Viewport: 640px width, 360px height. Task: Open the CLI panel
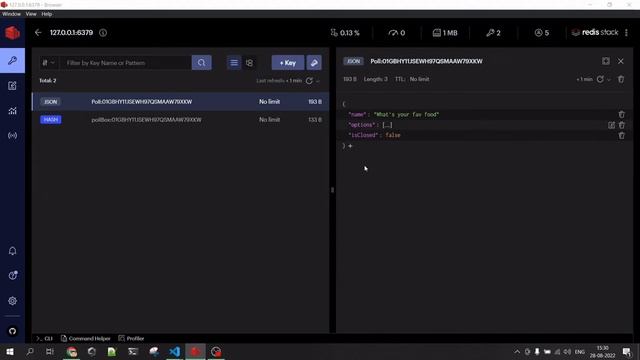[x=44, y=338]
